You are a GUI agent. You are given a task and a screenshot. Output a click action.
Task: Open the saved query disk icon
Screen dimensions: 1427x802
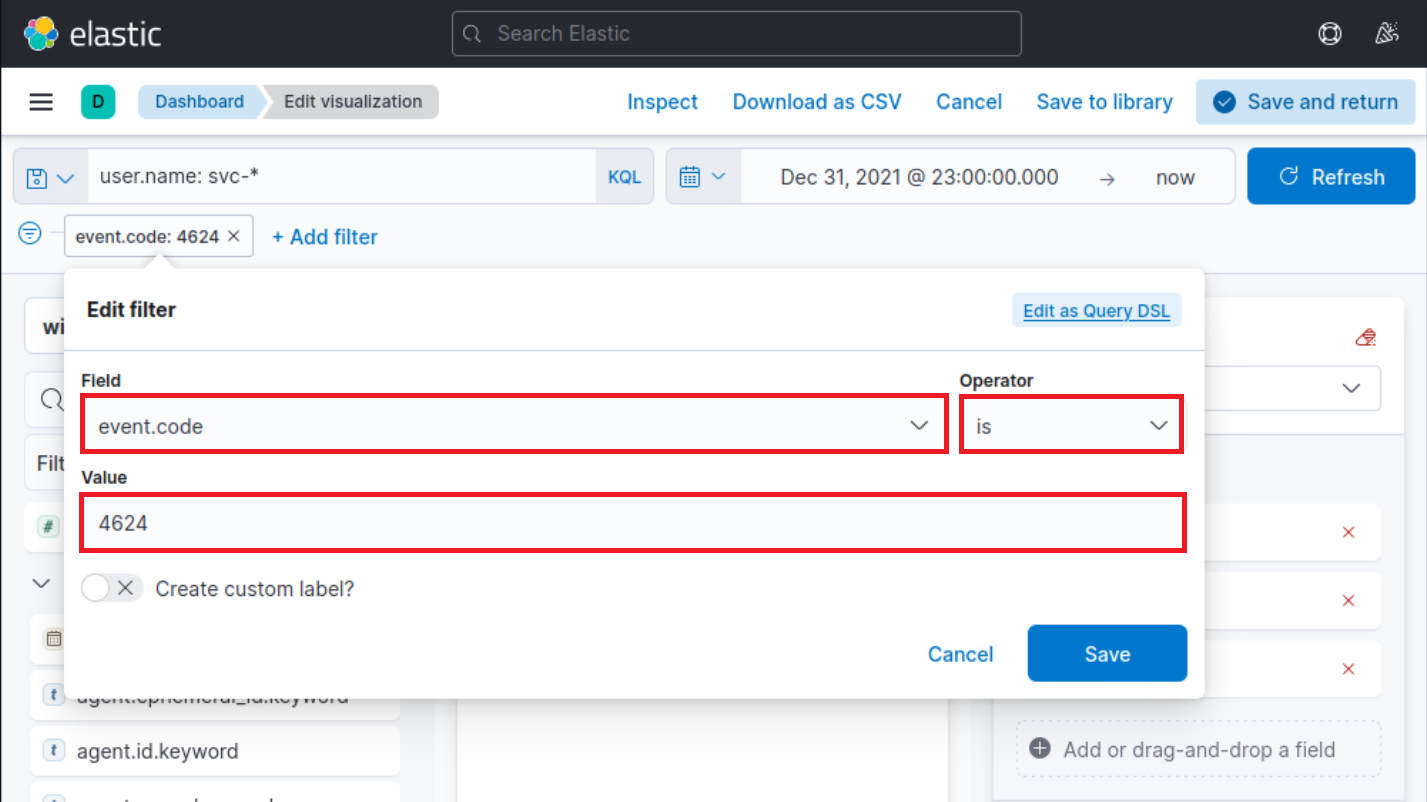coord(38,176)
